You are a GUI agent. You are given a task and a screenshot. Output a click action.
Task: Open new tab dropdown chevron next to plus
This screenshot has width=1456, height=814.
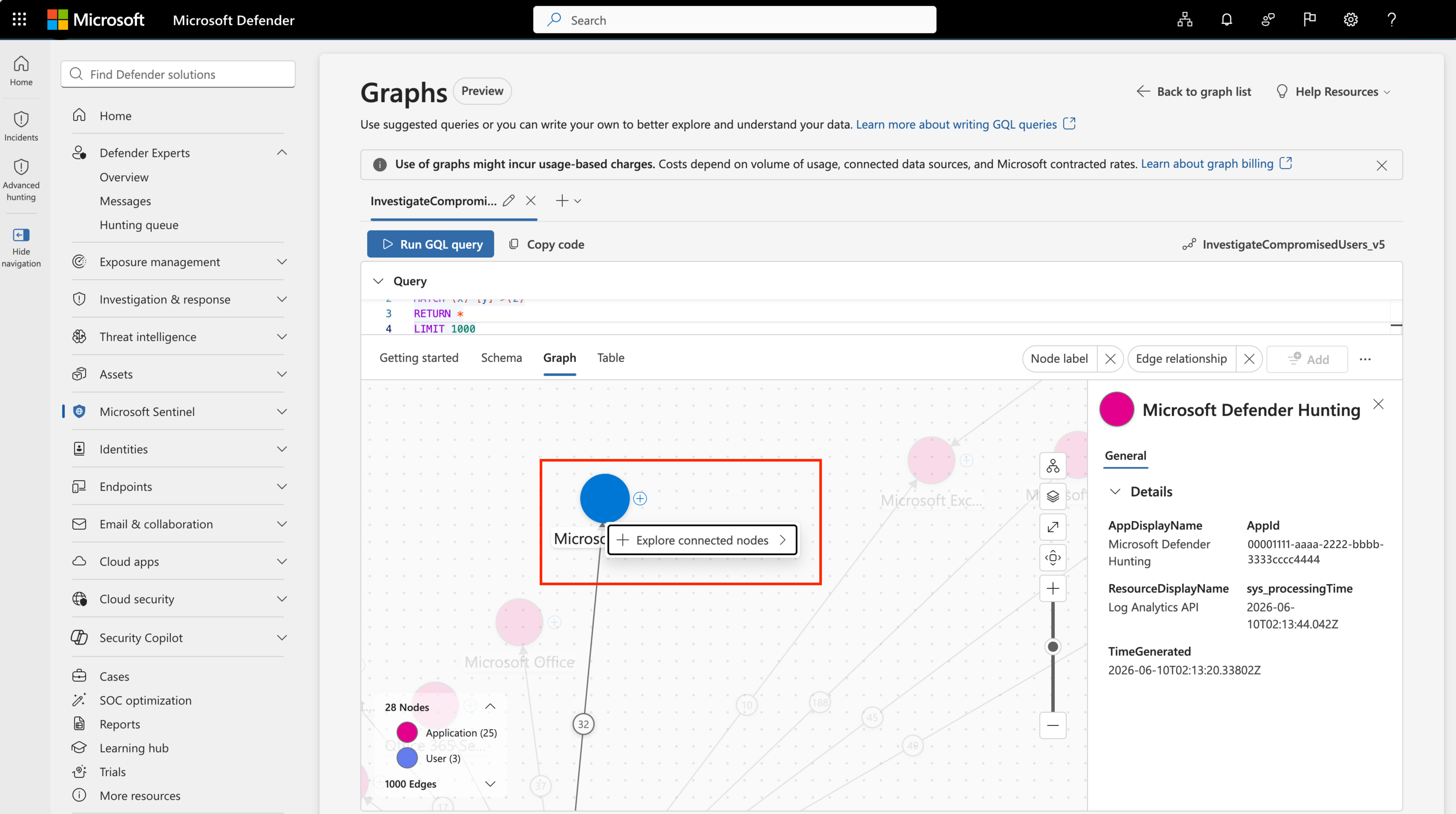[578, 201]
